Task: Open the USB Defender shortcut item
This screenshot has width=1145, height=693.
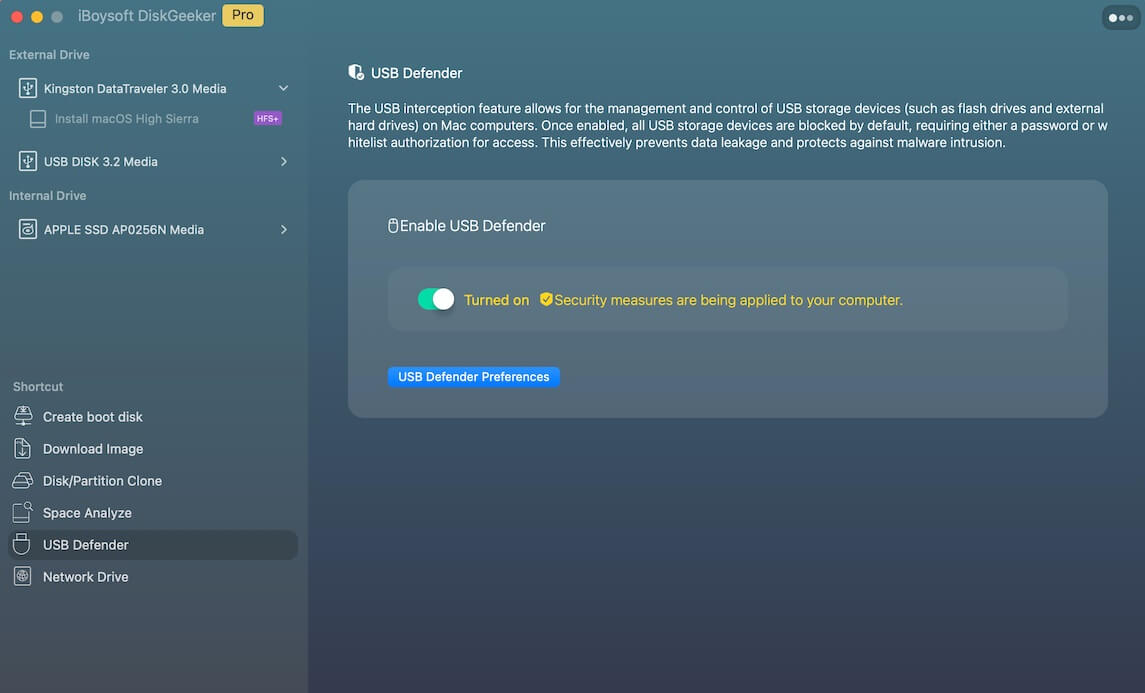Action: click(x=86, y=545)
